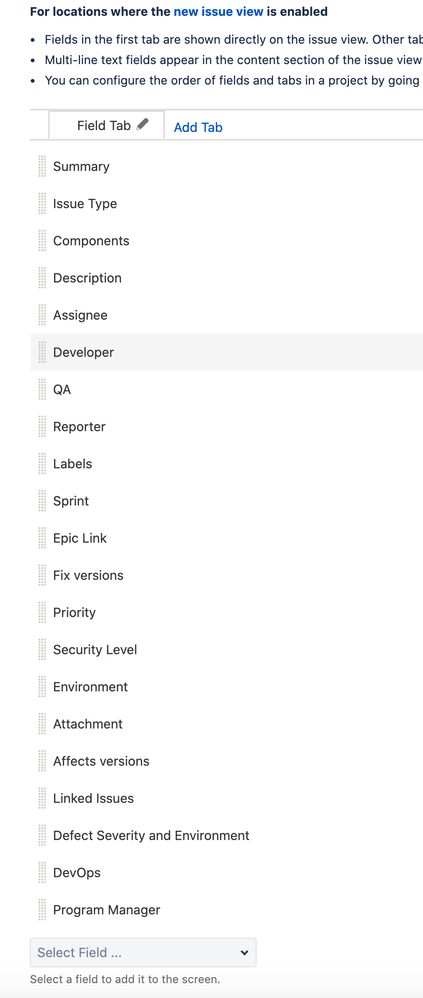Select the Fix versions field row

(226, 575)
